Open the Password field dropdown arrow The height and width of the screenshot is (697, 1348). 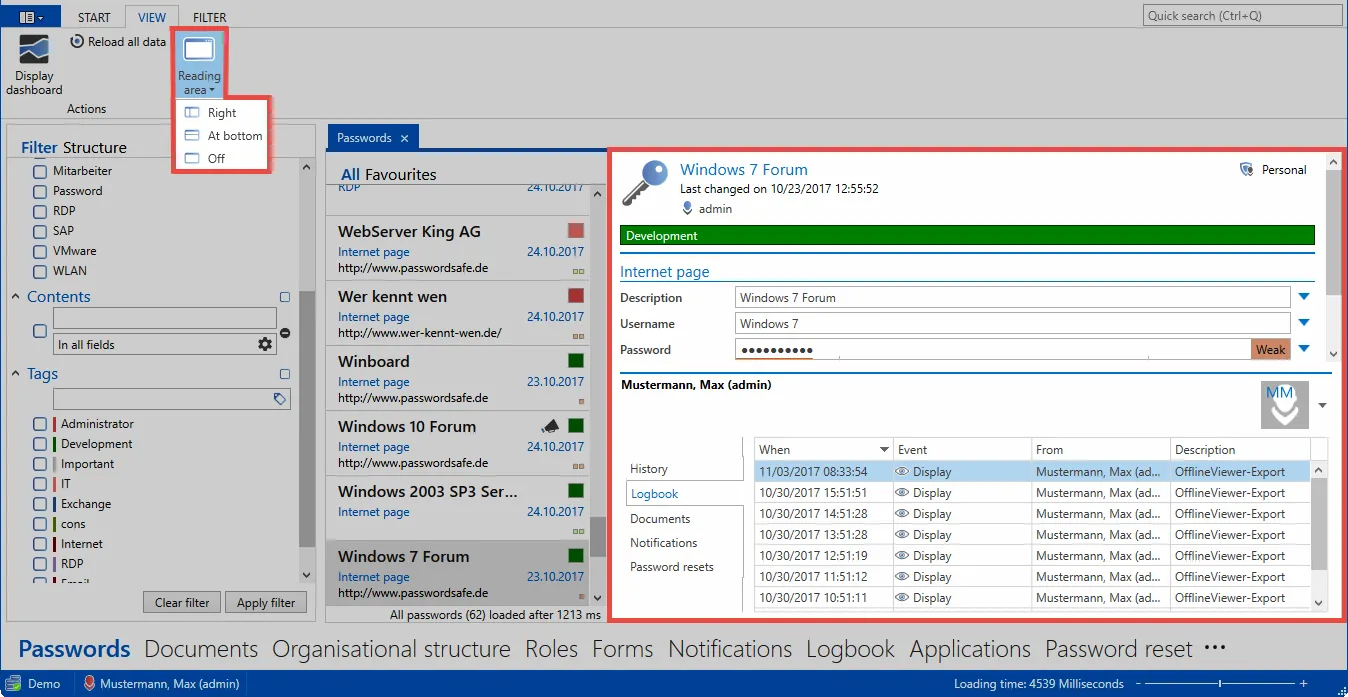click(x=1304, y=349)
